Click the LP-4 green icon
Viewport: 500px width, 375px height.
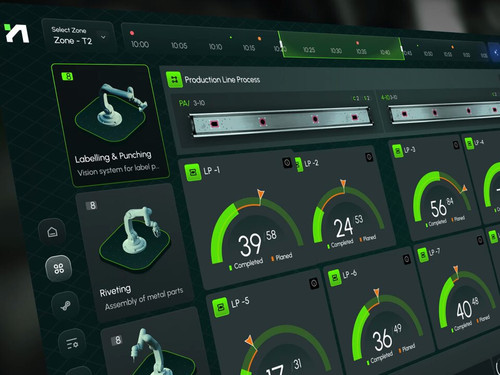469,144
